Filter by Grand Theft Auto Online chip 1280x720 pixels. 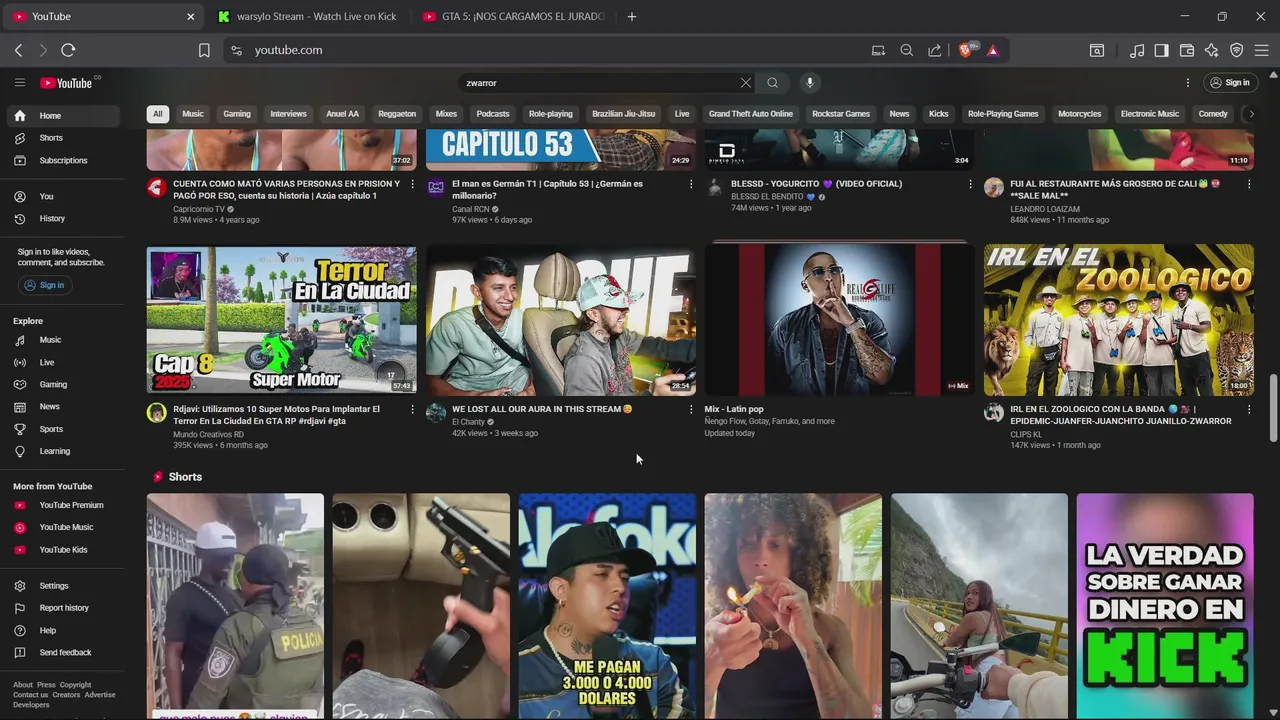point(751,114)
